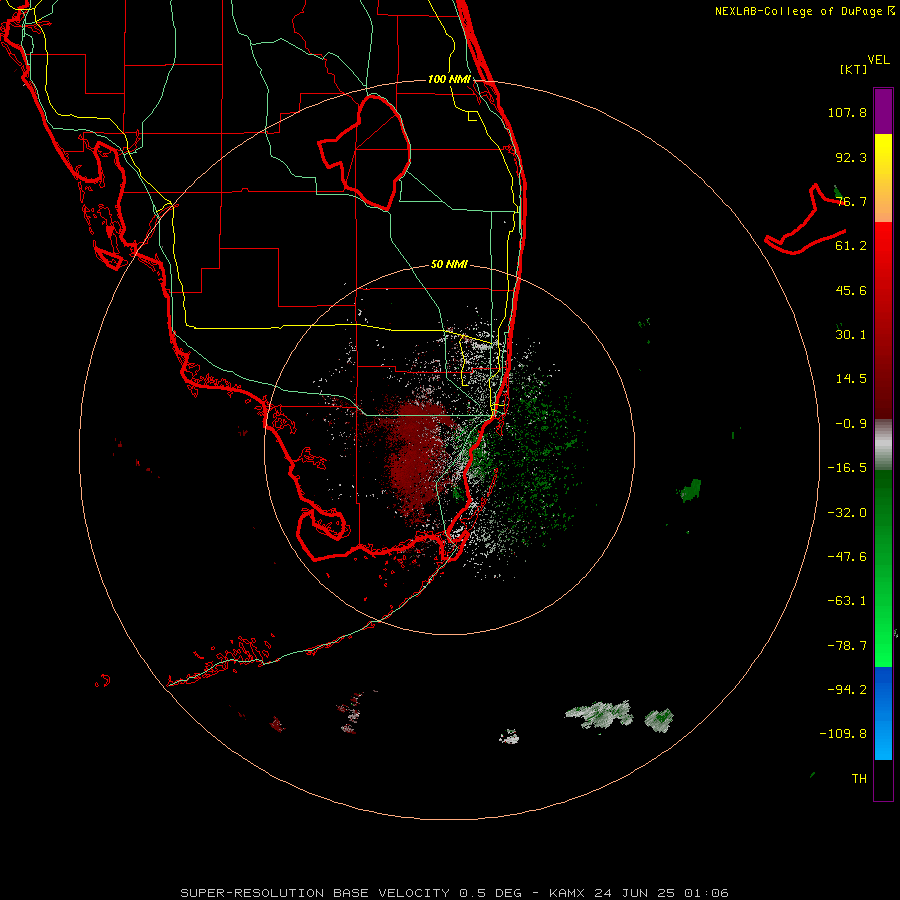Click the VEL legend title

879,60
